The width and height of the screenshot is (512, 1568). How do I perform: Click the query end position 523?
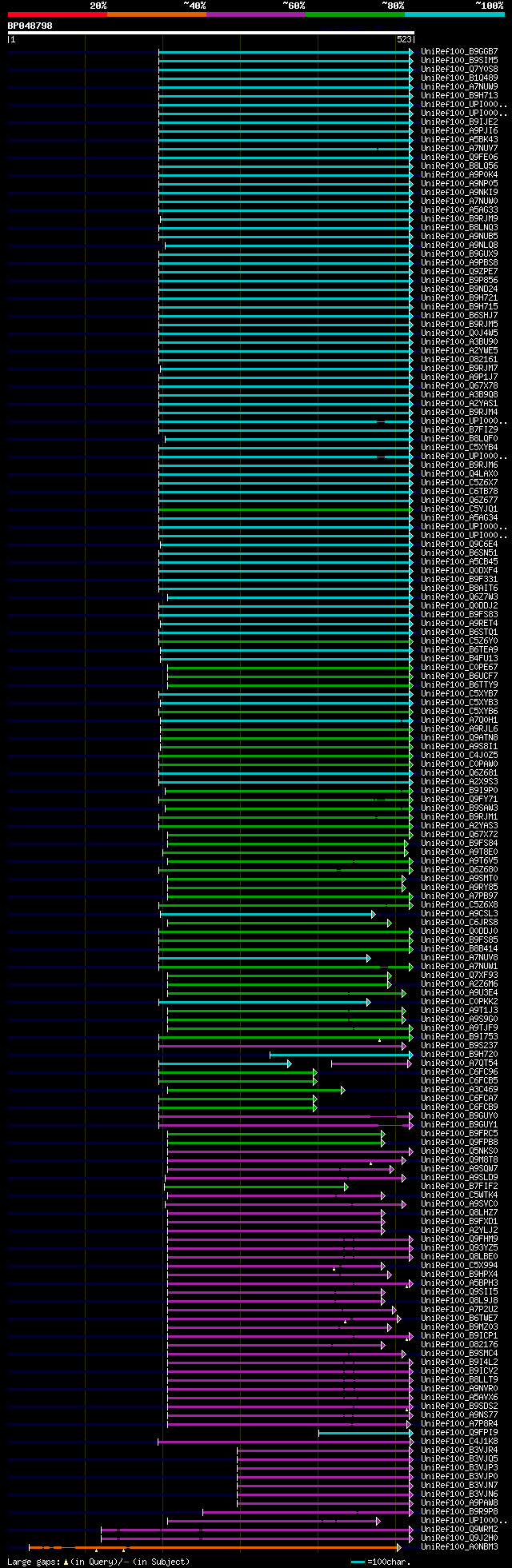405,39
